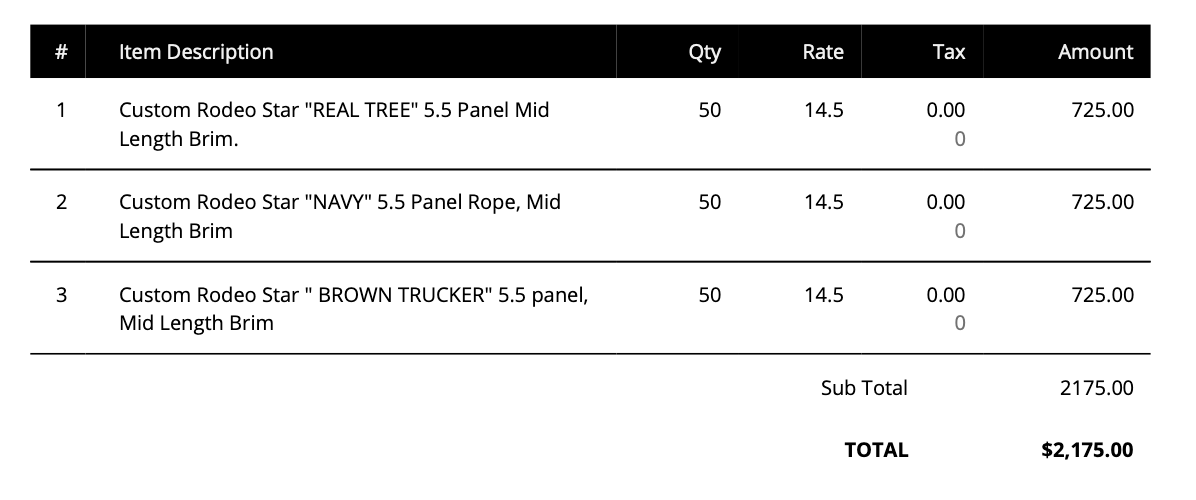The width and height of the screenshot is (1196, 500).
Task: Select the BROWN TRUCKER item description
Action: (x=353, y=308)
